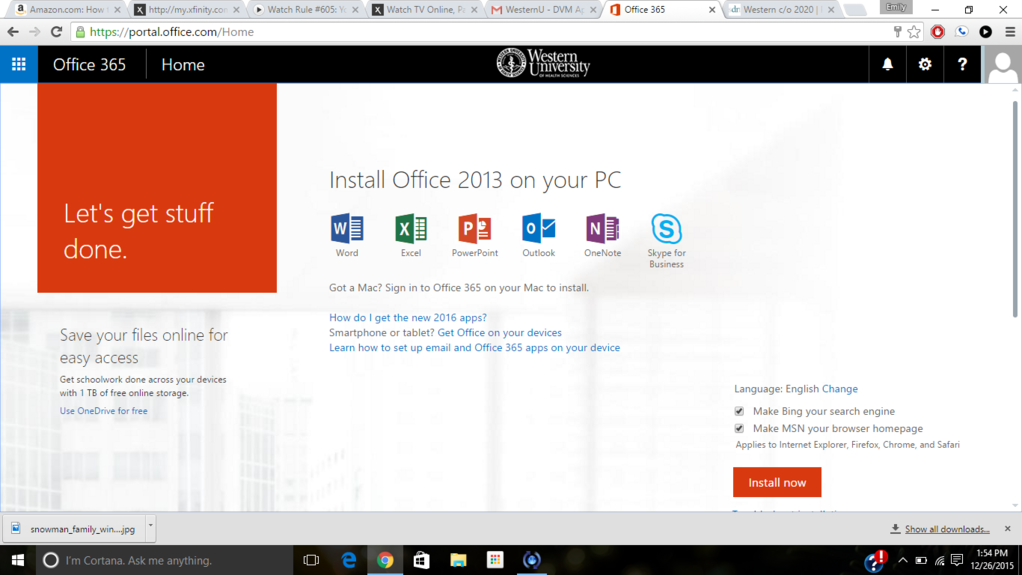Uncheck Make Bing your search engine
This screenshot has height=575, width=1022.
(x=739, y=411)
